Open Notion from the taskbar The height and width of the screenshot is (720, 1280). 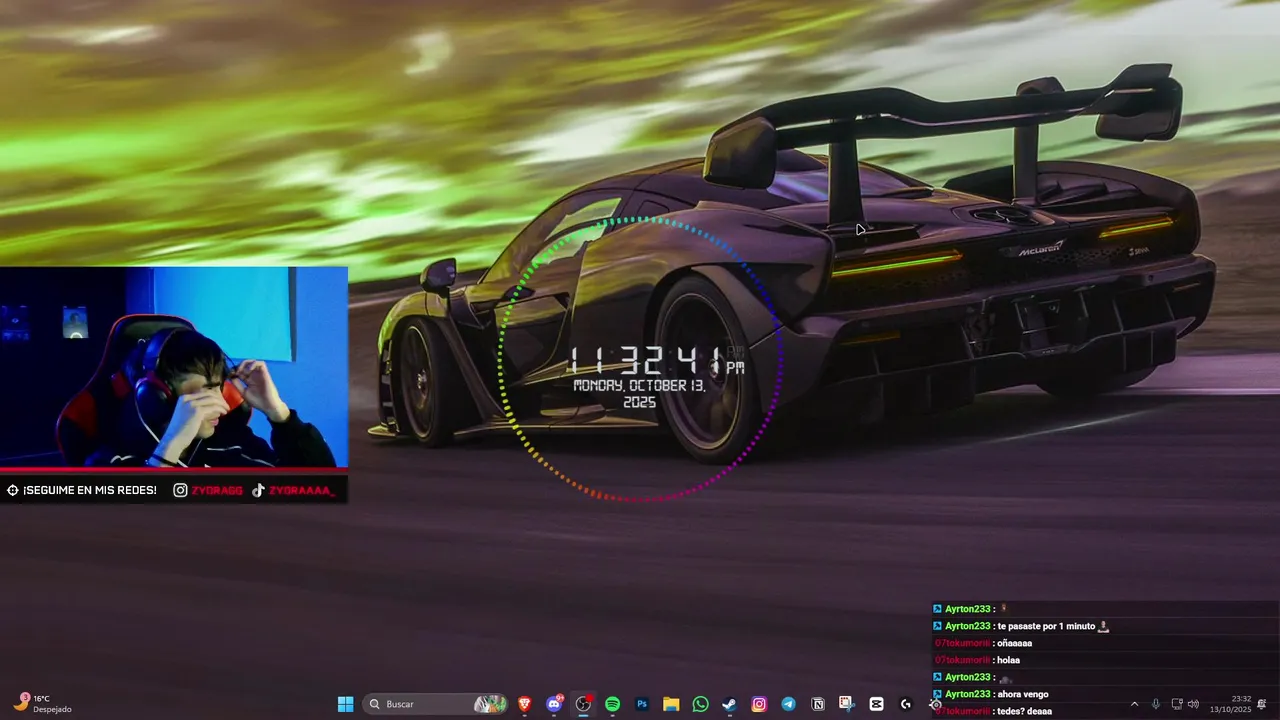click(x=818, y=704)
